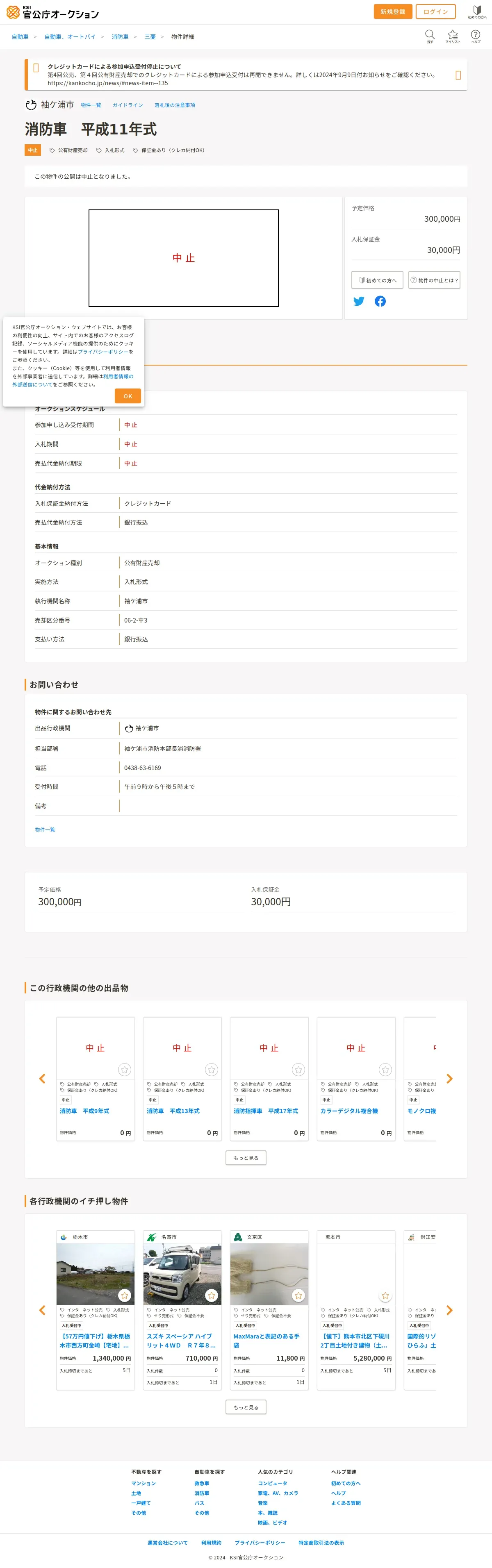Viewport: 492px width, 1568px height.
Task: Open the Help question mark icon
Action: coord(476,36)
